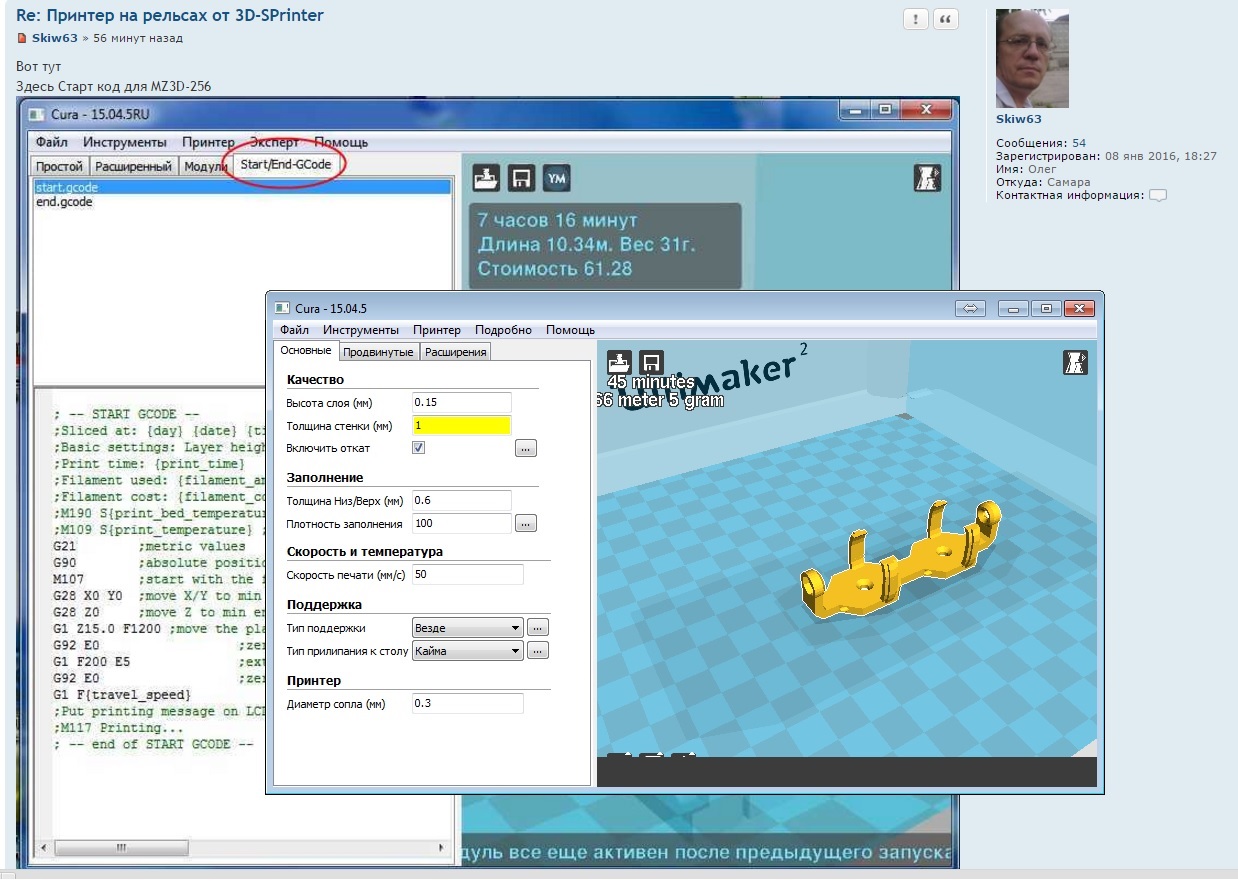The width and height of the screenshot is (1238, 882).
Task: Click the Skiw63 author link under post title
Action: pos(54,38)
